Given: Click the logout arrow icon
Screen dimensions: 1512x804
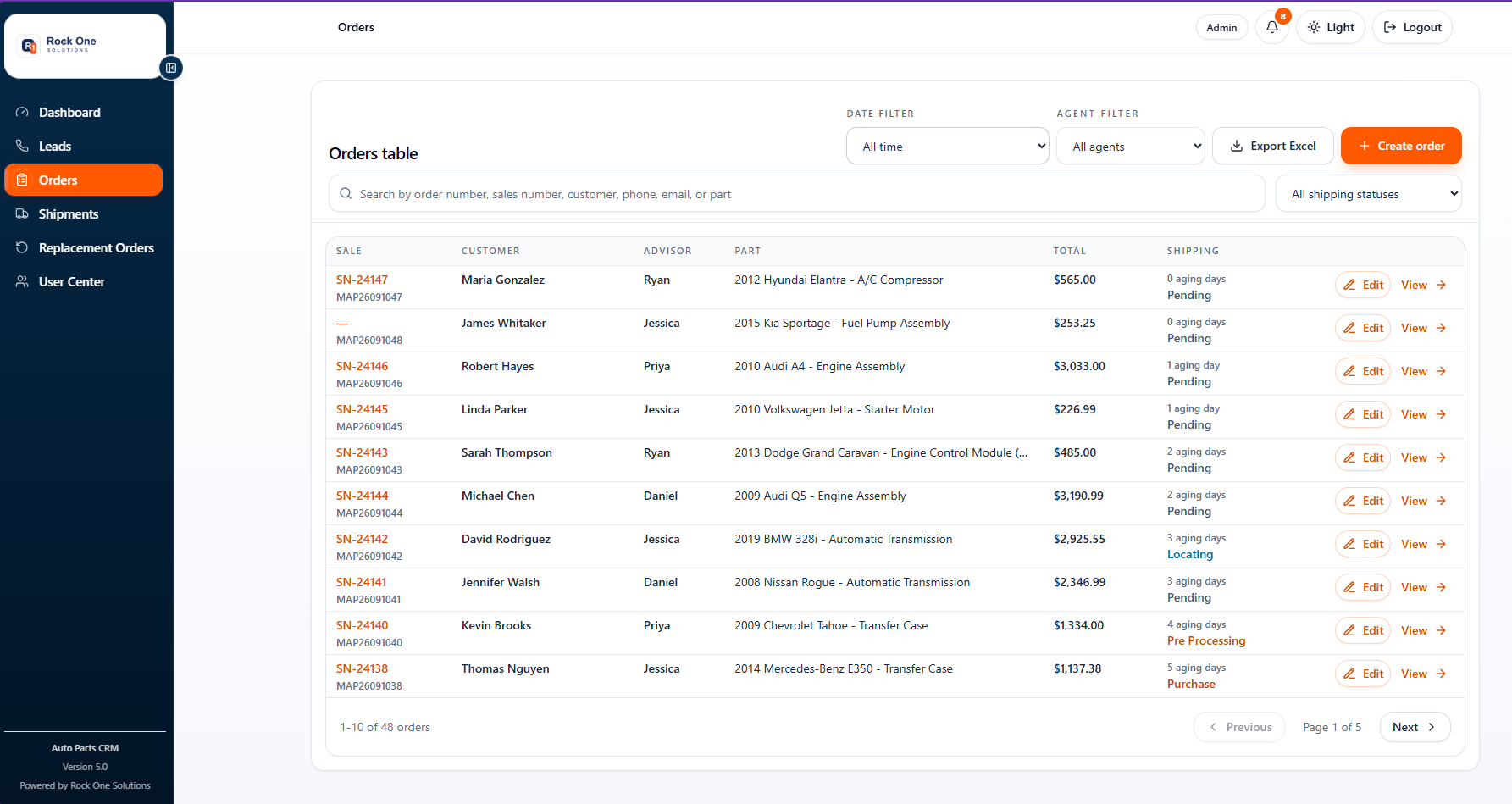Looking at the screenshot, I should tap(1389, 27).
